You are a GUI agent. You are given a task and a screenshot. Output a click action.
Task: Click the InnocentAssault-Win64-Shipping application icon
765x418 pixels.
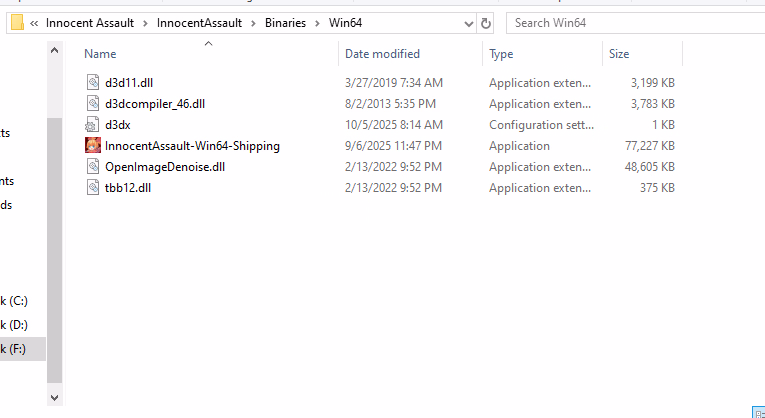click(x=93, y=146)
